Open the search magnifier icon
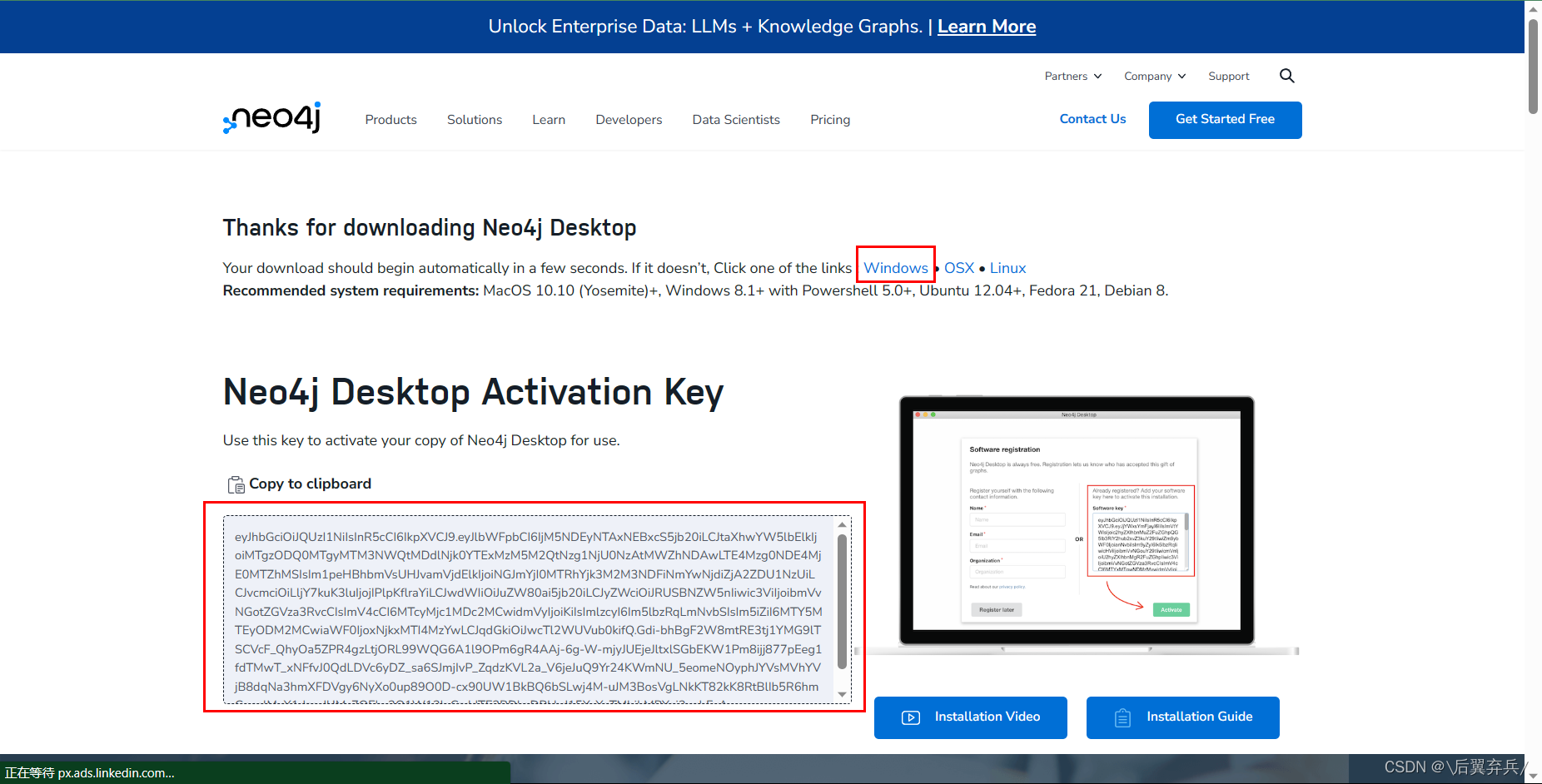 tap(1286, 76)
